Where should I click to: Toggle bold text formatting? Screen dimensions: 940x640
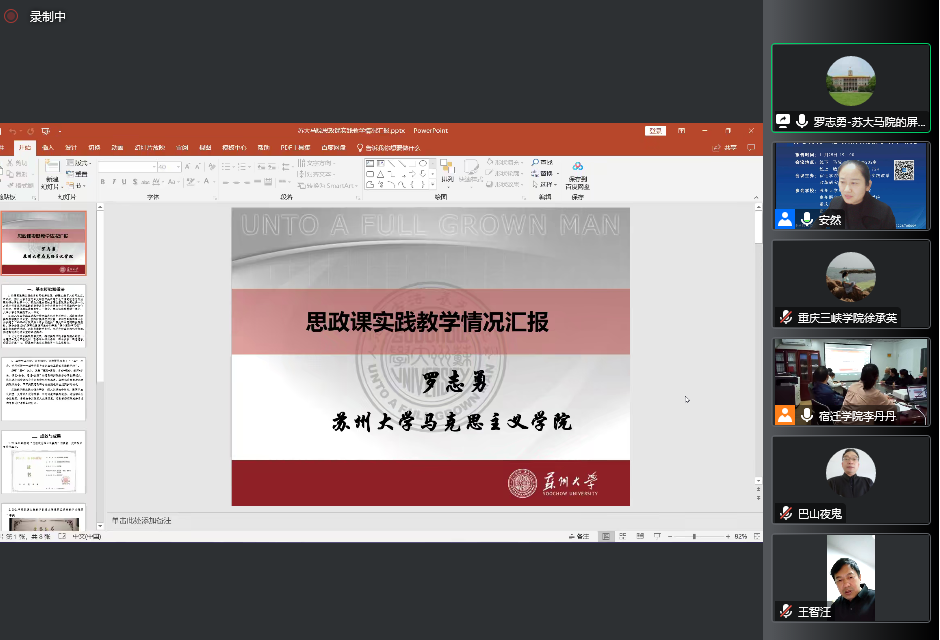tap(103, 182)
